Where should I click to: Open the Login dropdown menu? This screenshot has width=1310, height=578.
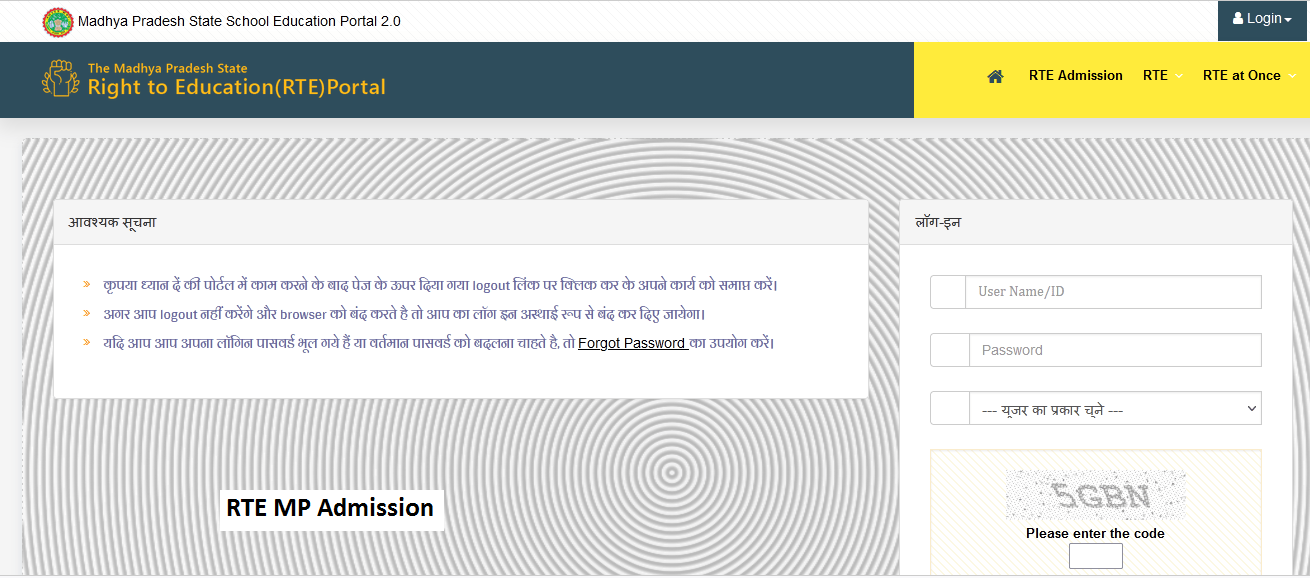coord(1262,17)
